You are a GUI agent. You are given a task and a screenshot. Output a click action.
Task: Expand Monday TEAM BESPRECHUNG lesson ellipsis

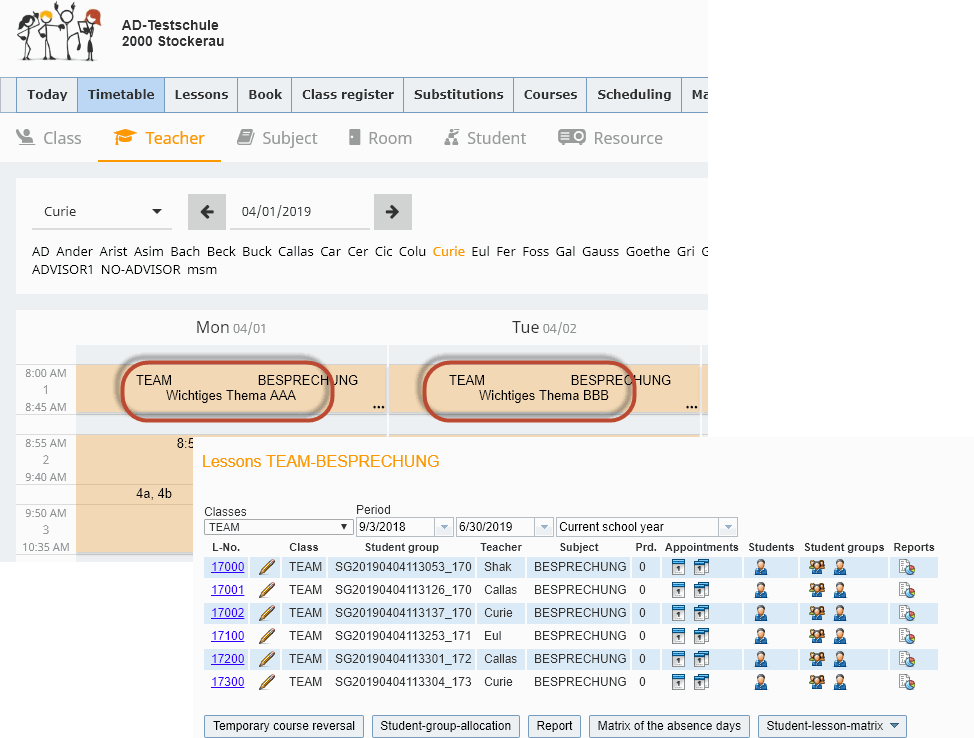[x=378, y=407]
